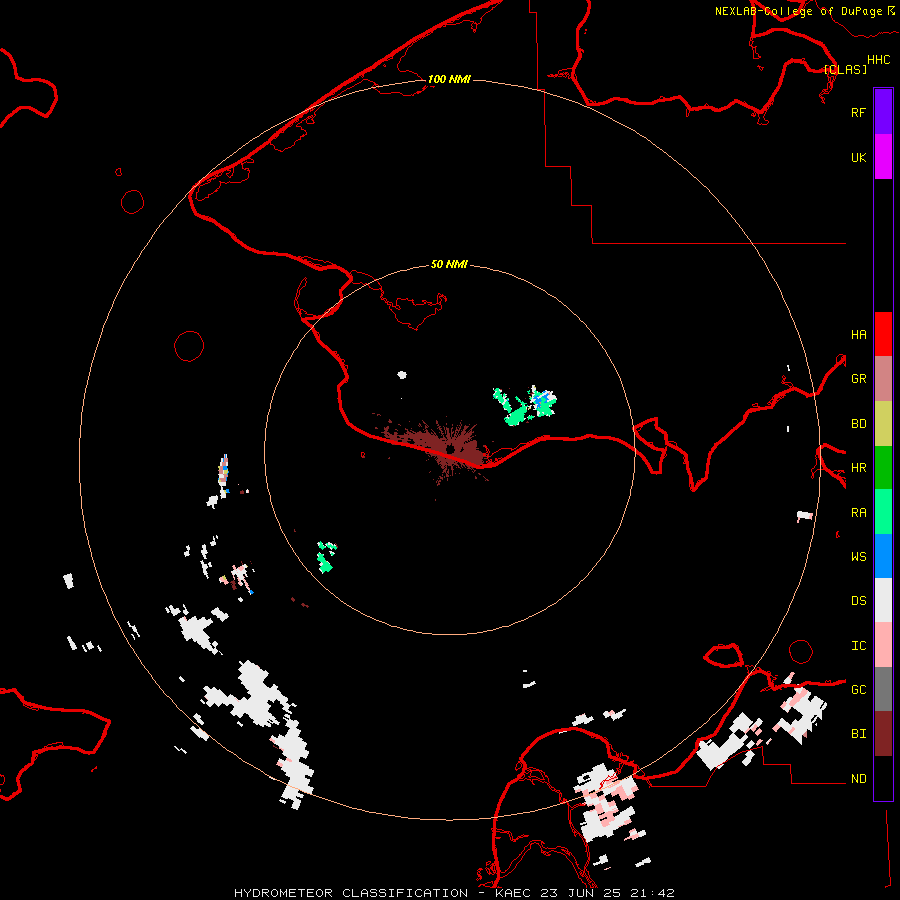900x900 pixels.
Task: Click the 100 NMI range ring label
Action: click(x=449, y=79)
